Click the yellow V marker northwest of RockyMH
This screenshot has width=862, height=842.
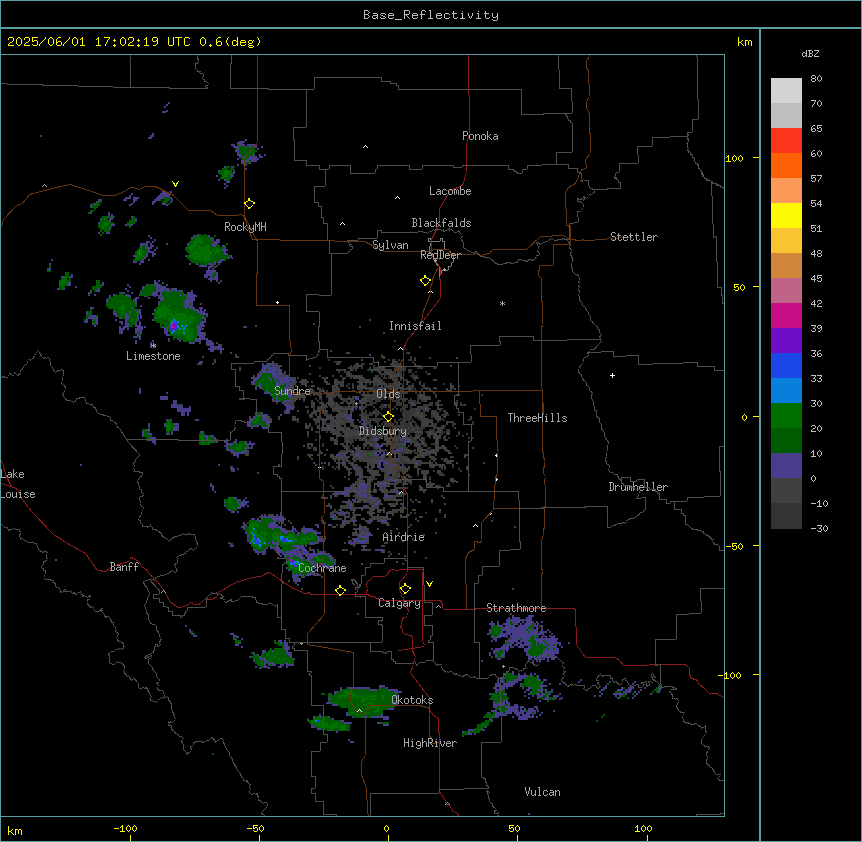[175, 184]
